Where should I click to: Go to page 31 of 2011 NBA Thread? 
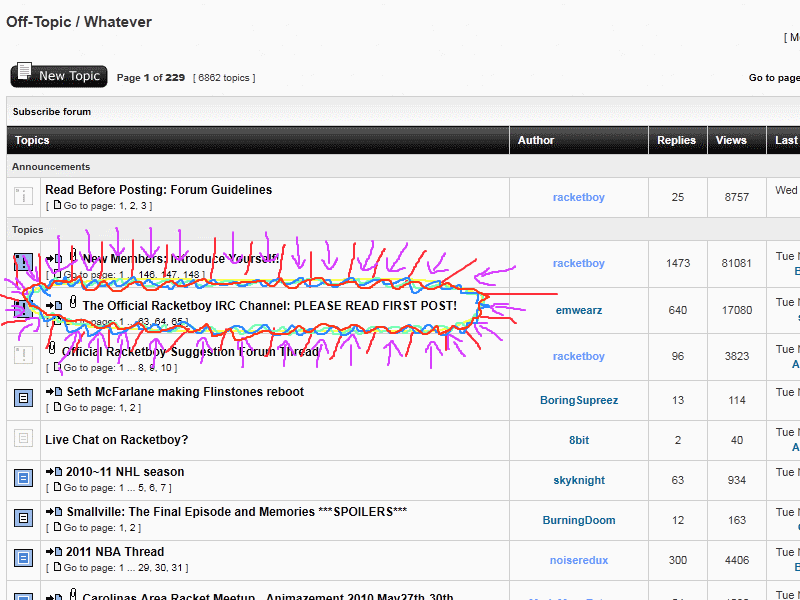[177, 568]
